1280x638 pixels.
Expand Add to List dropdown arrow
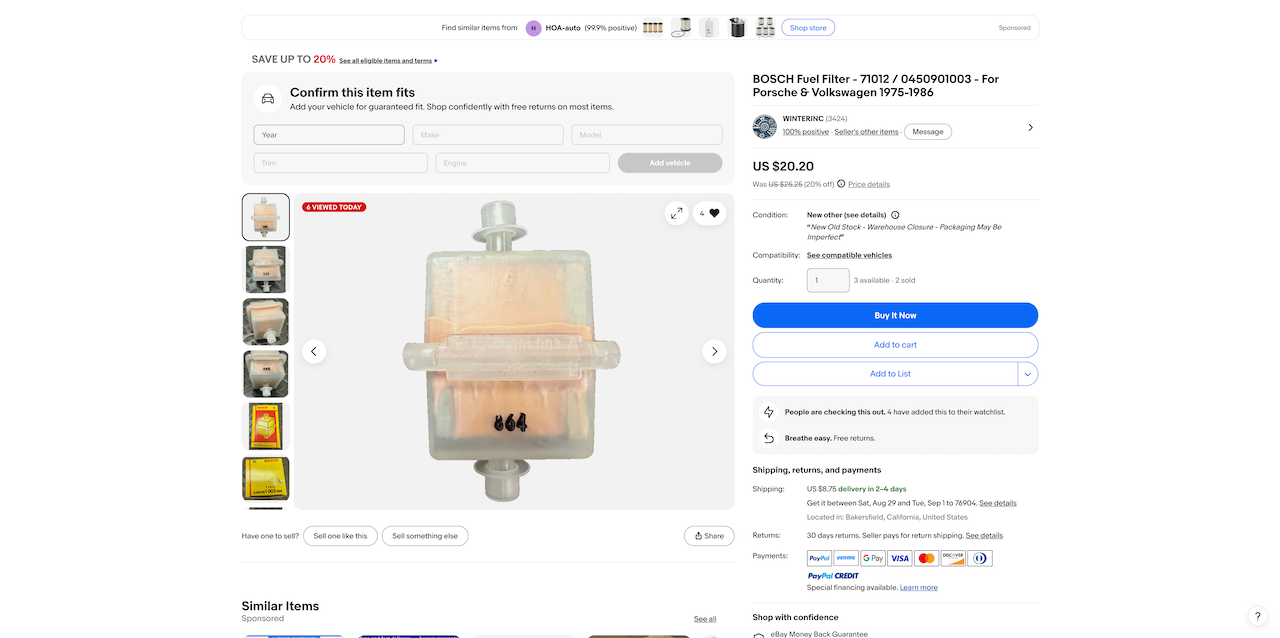pos(1028,374)
